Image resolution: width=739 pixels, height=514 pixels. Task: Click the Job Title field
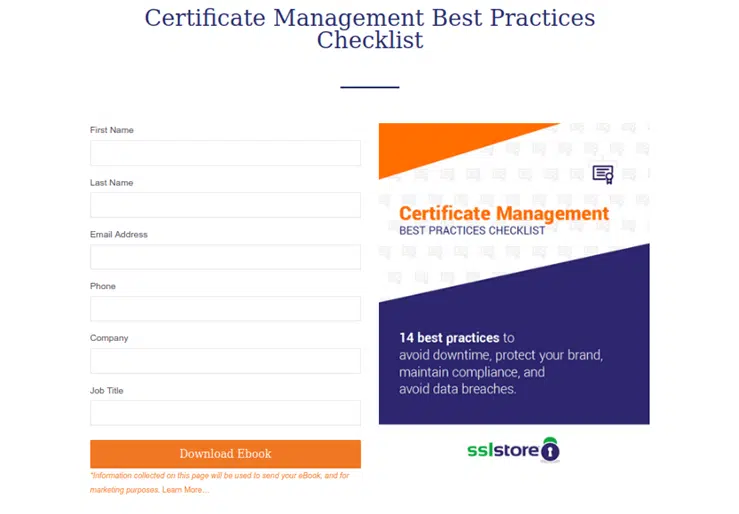pyautogui.click(x=225, y=413)
